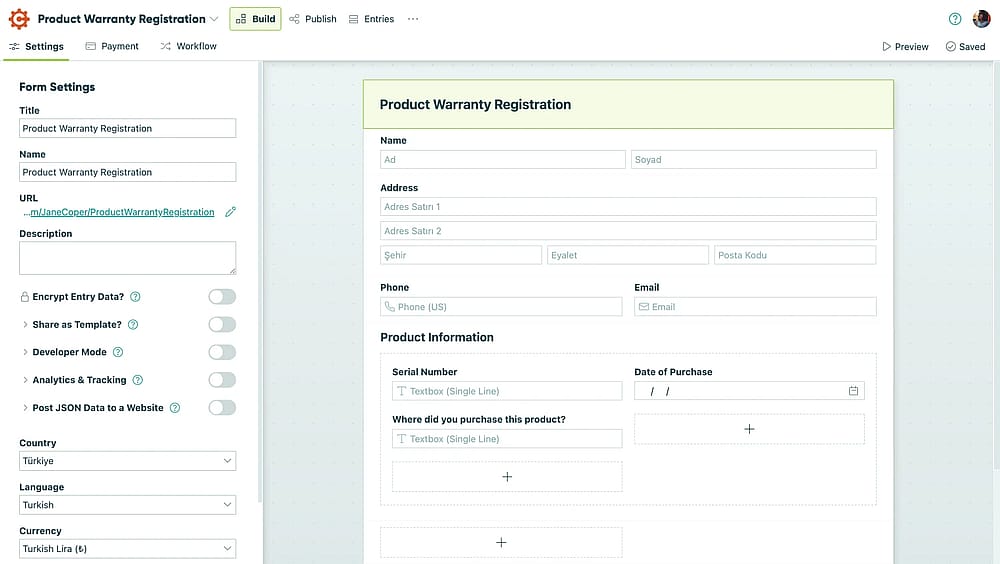Screen dimensions: 1000x564
Task: Open the Country dropdown showing Türkiye
Action: point(128,461)
